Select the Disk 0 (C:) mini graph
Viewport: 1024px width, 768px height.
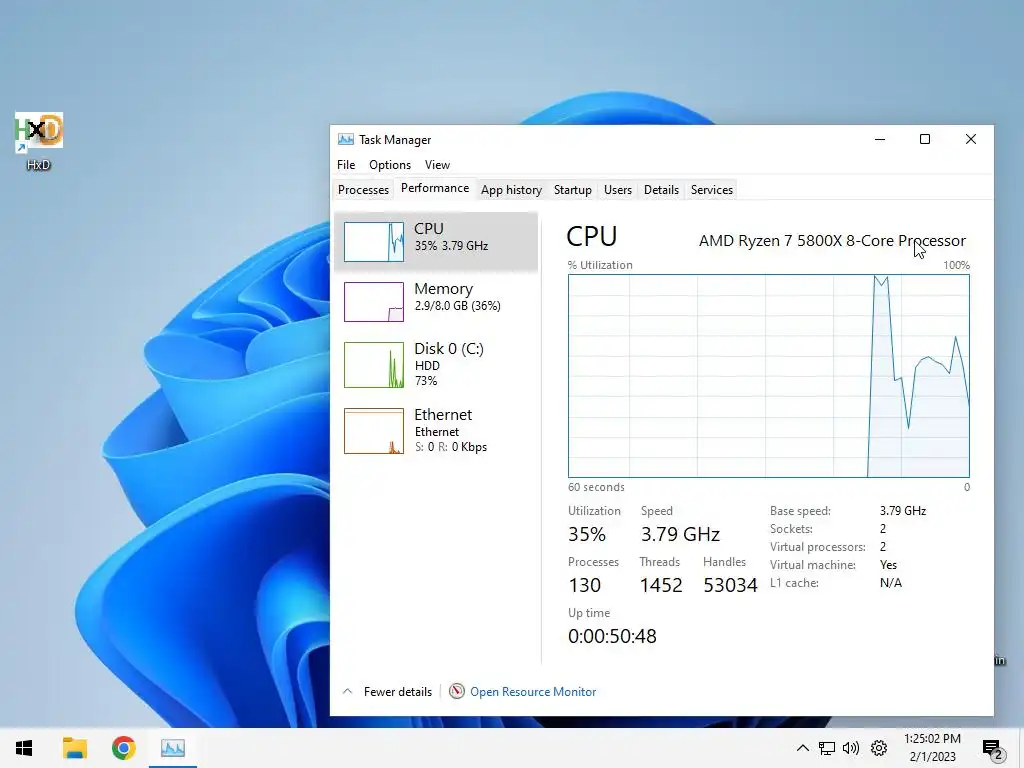coord(374,365)
